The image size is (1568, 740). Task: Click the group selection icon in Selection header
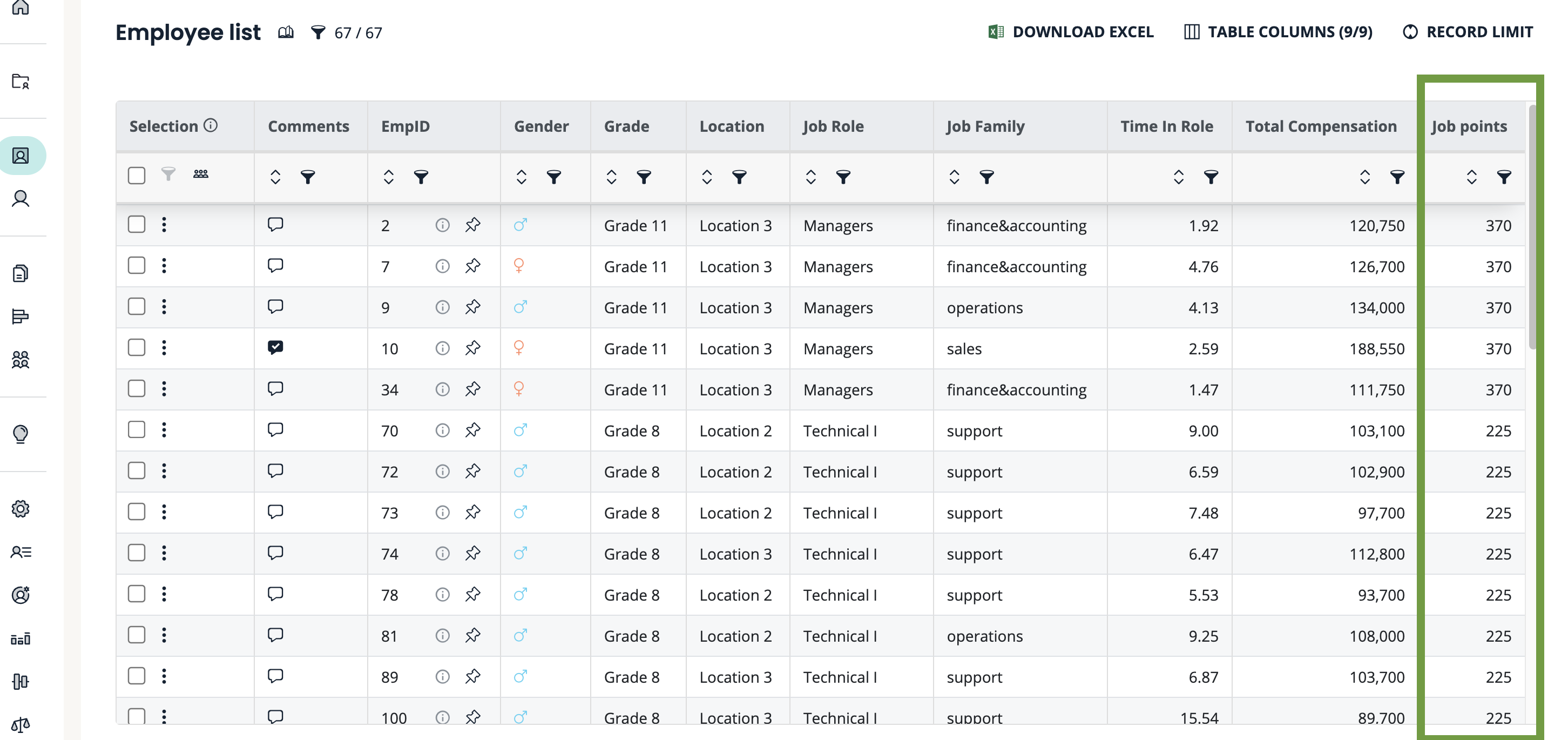(x=200, y=175)
